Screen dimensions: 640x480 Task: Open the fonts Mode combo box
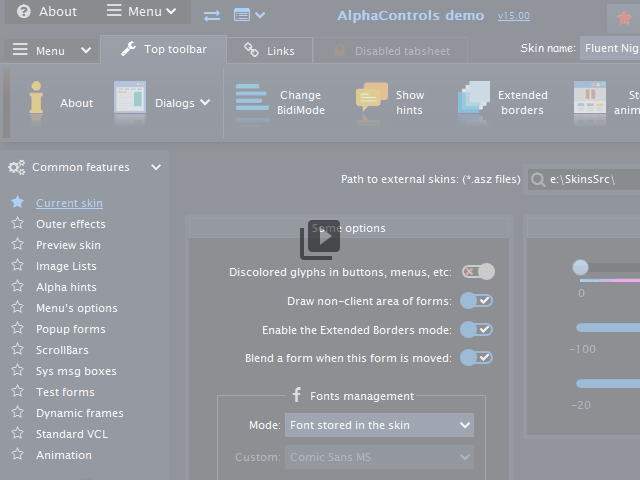[379, 425]
